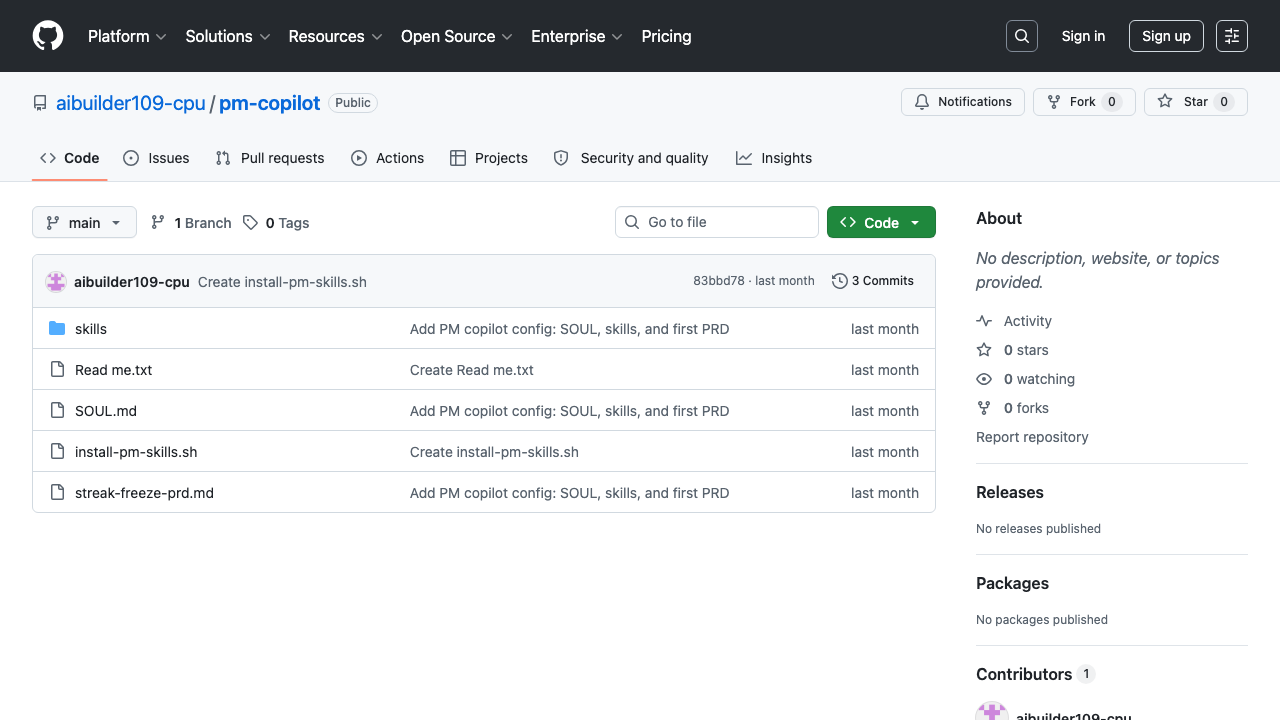Open commit hash 83bbd78
This screenshot has width=1280, height=720.
pyautogui.click(x=719, y=281)
